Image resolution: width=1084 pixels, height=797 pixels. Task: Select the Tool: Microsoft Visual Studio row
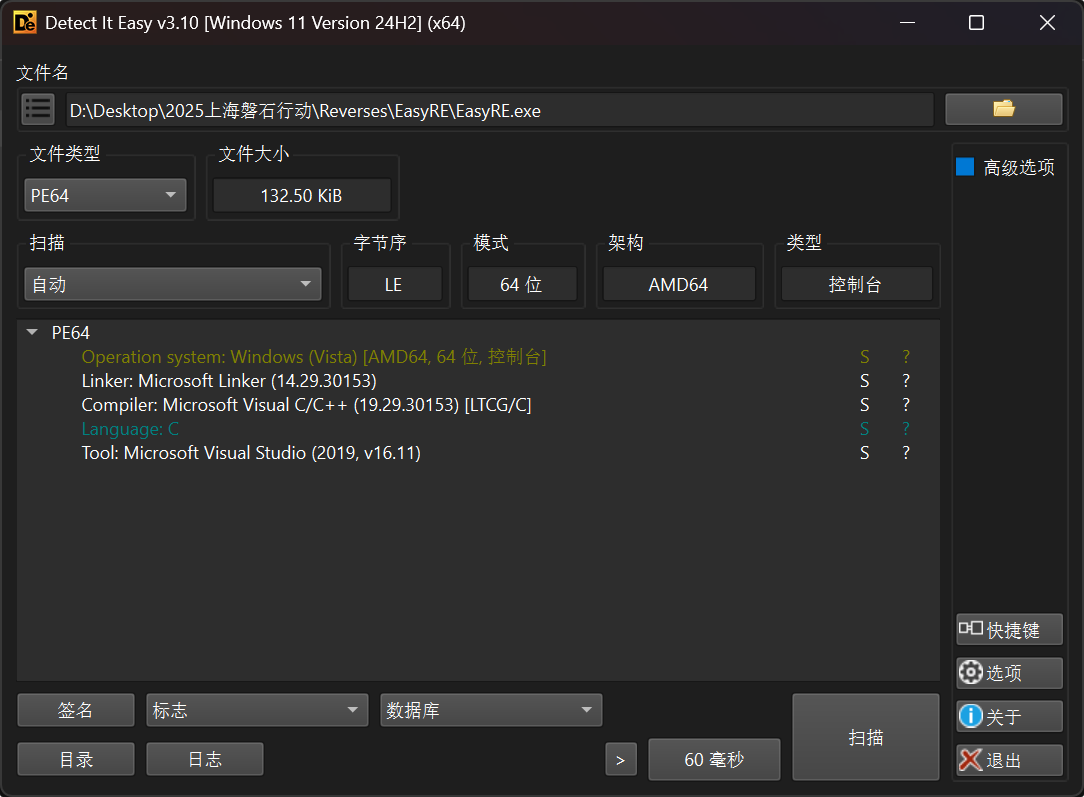click(478, 453)
